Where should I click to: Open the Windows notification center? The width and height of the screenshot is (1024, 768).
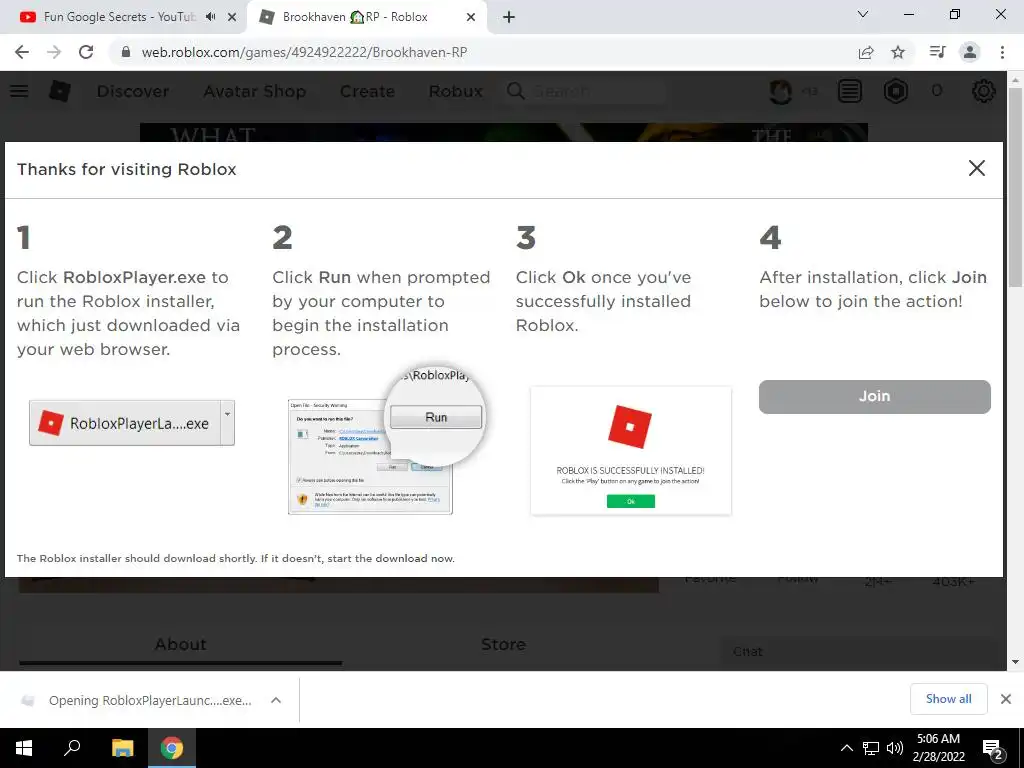pos(993,749)
